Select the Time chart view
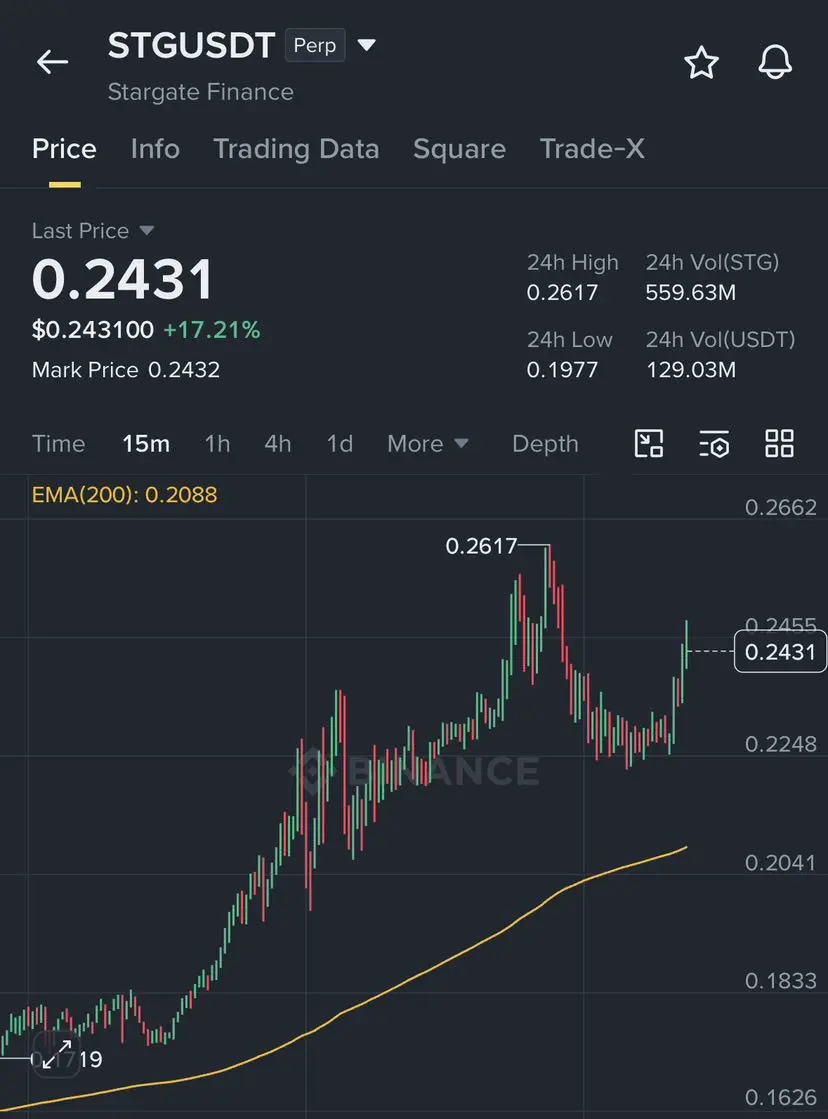Viewport: 828px width, 1119px height. (59, 444)
